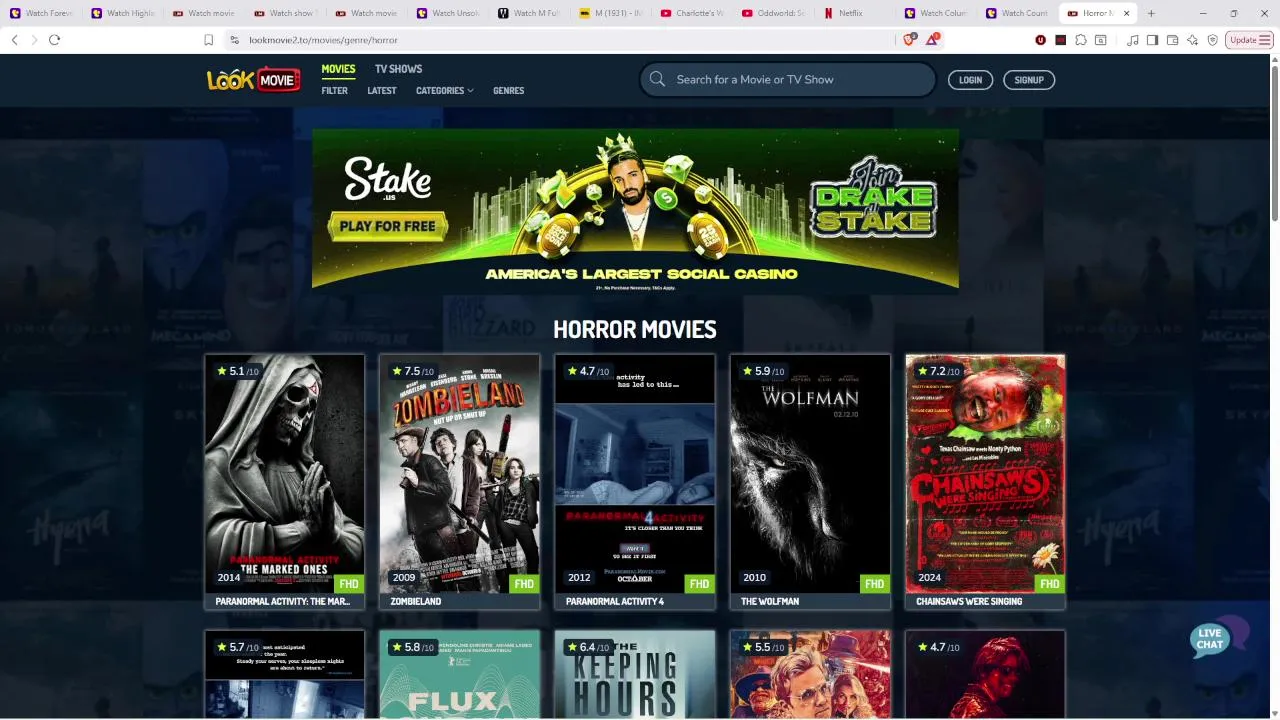1280x720 pixels.
Task: Open the Paranormal Activity: The Marked Ones poster
Action: [x=284, y=473]
